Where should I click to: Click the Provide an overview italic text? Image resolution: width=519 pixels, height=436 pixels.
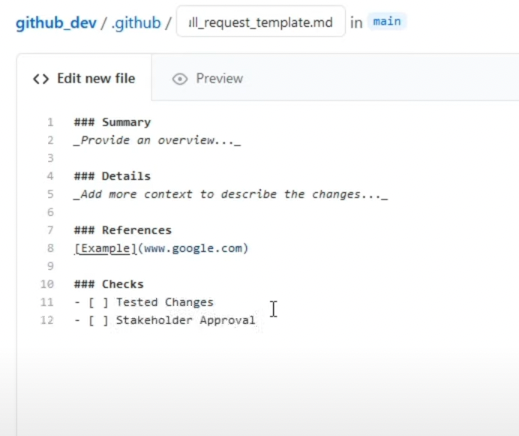tap(157, 140)
